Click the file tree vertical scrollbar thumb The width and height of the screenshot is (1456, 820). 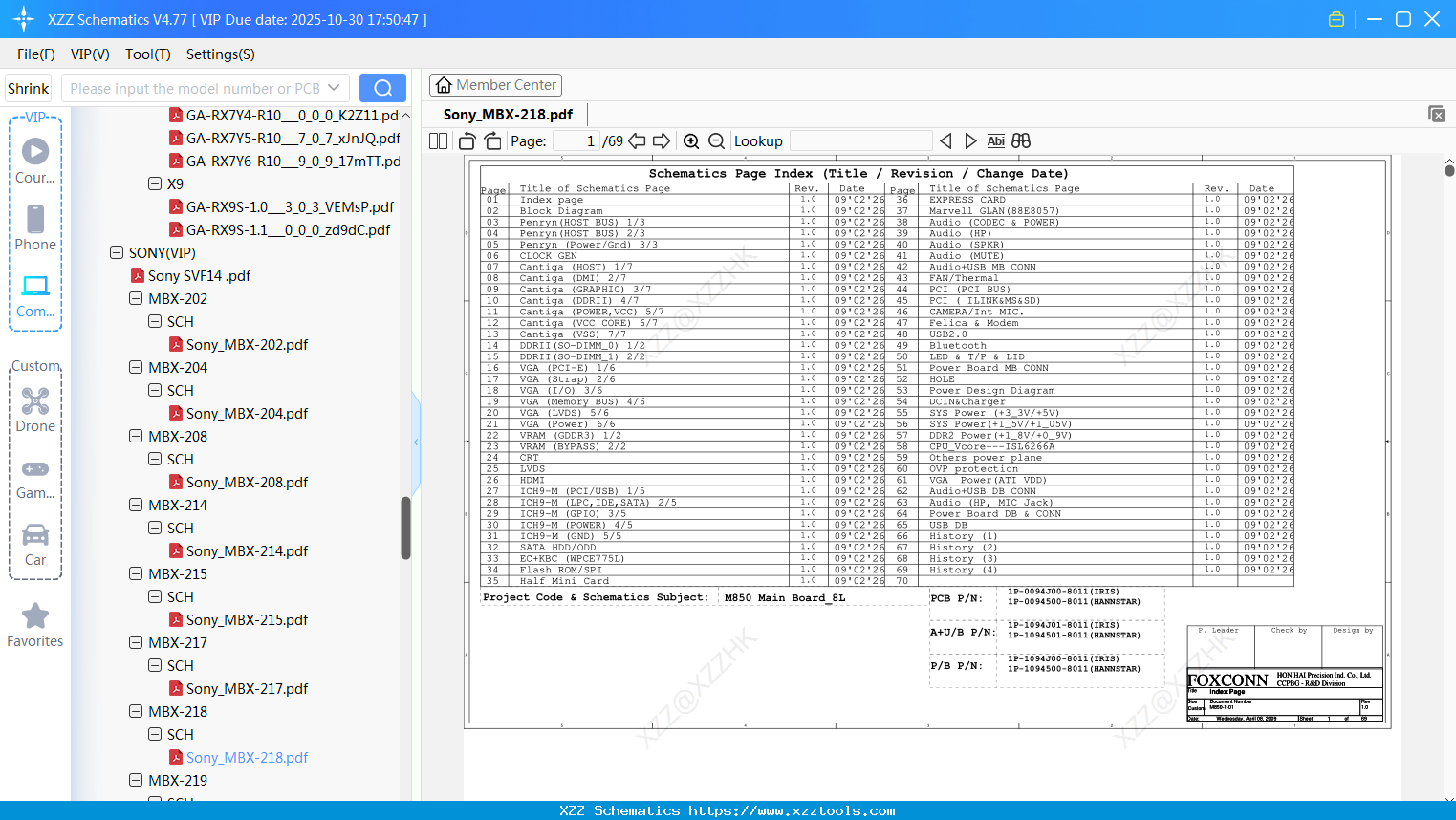[405, 528]
